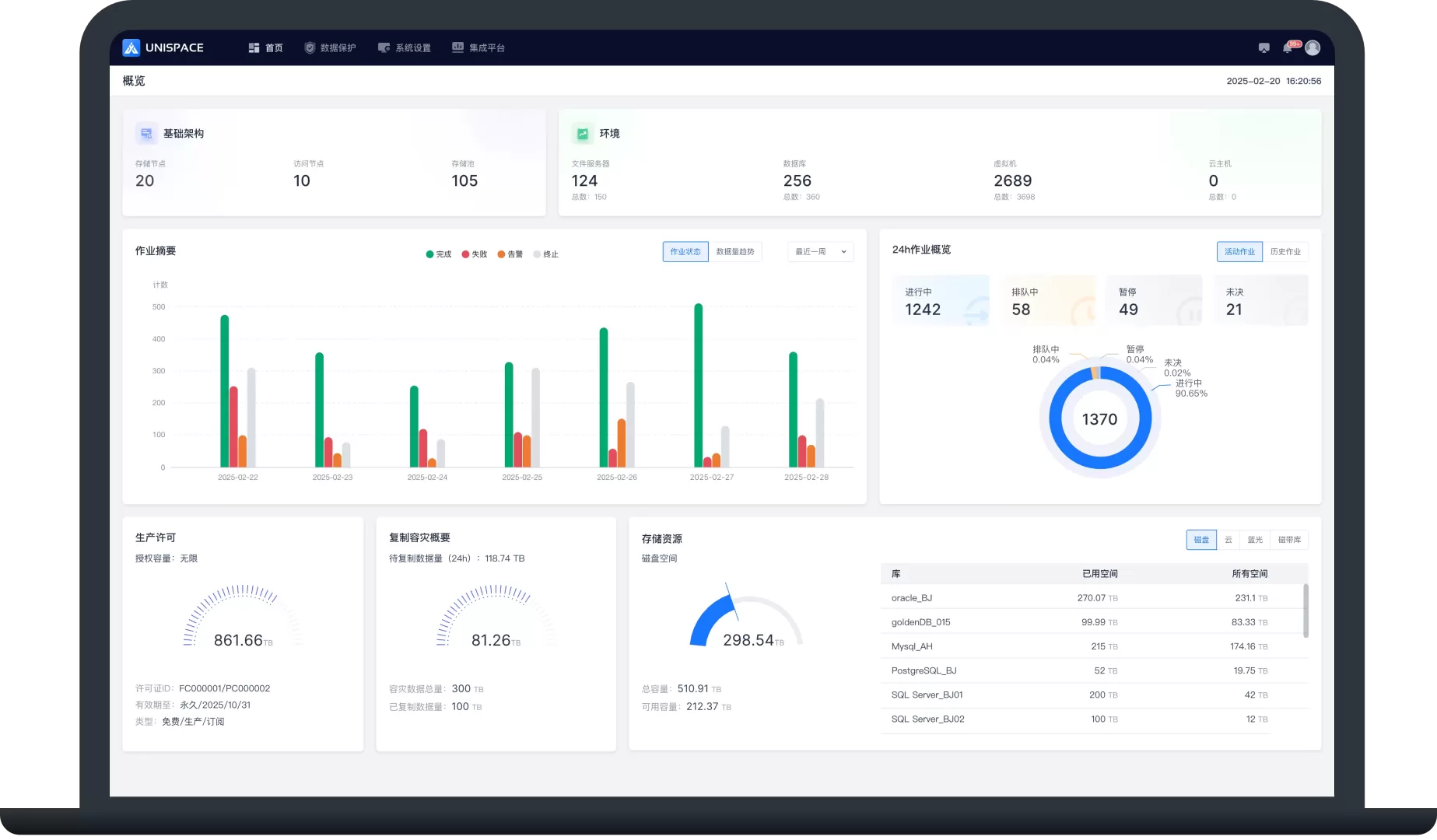
Task: Select the 磁带库 storage type button
Action: tap(1289, 540)
